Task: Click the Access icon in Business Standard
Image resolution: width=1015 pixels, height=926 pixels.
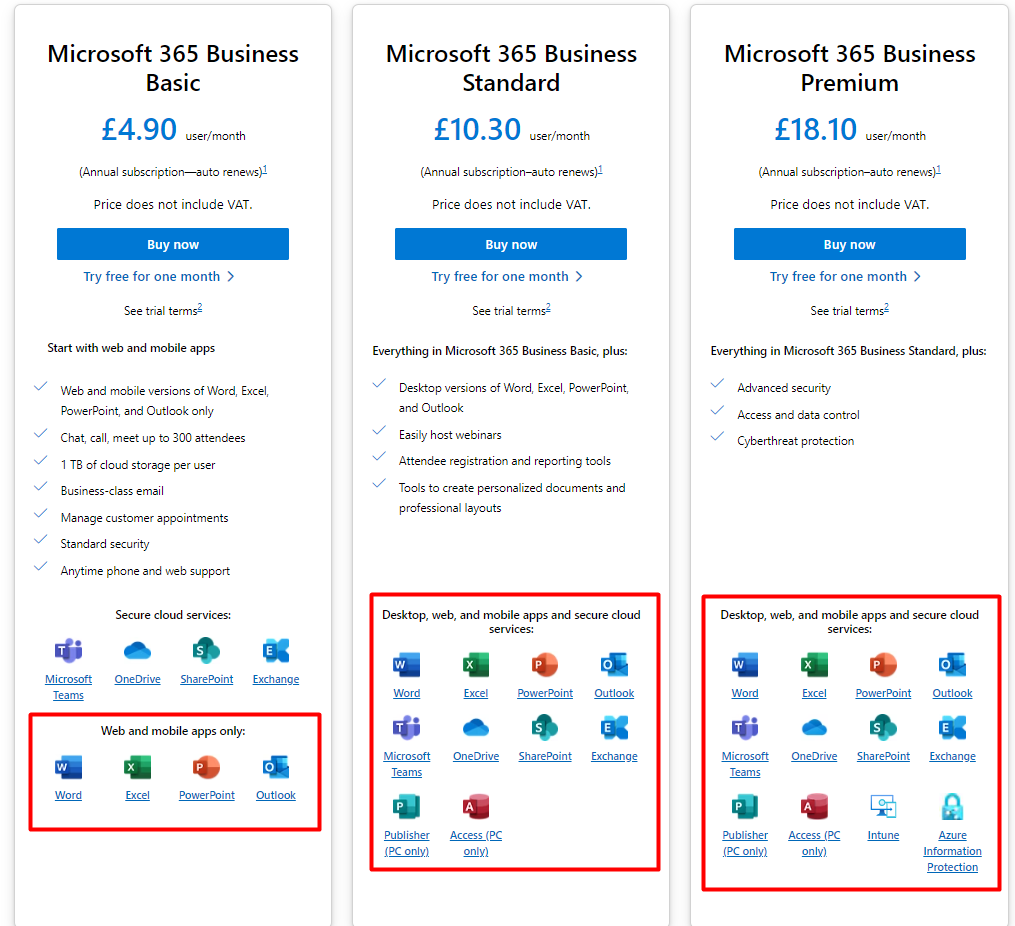Action: coord(476,806)
